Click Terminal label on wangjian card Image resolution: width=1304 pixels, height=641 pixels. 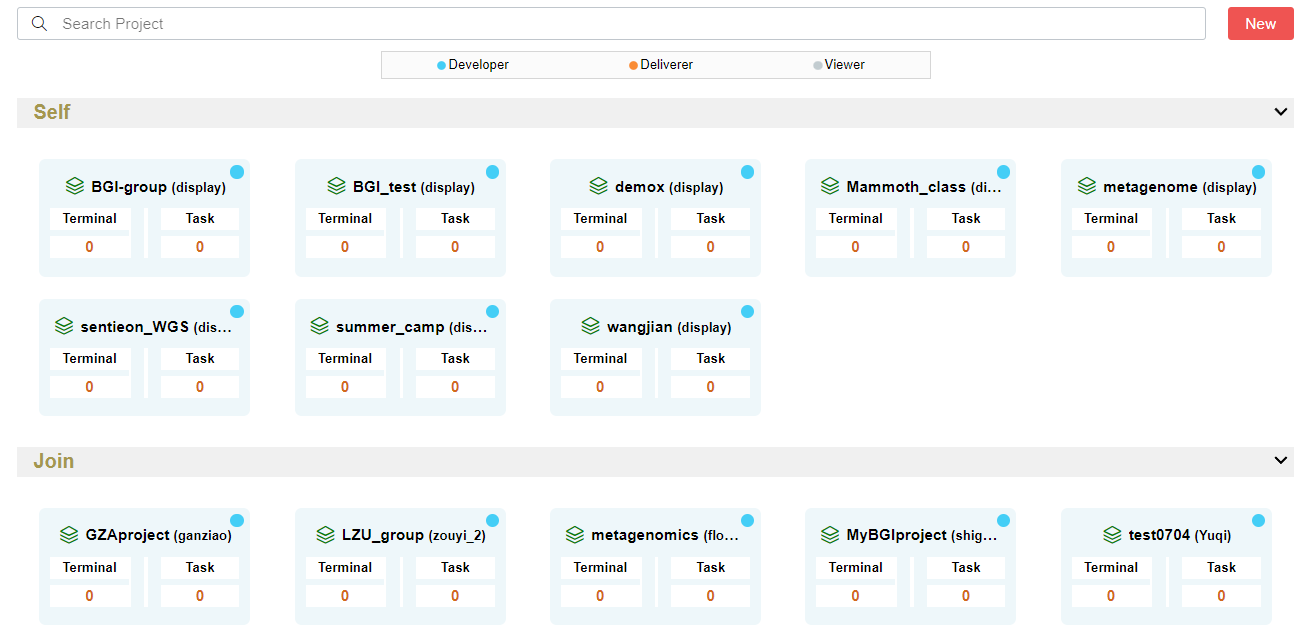601,358
